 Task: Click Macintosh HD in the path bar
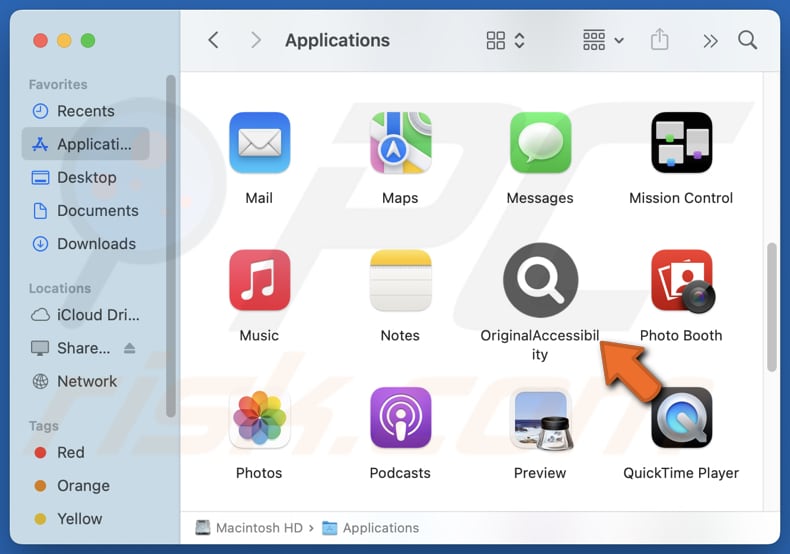249,528
